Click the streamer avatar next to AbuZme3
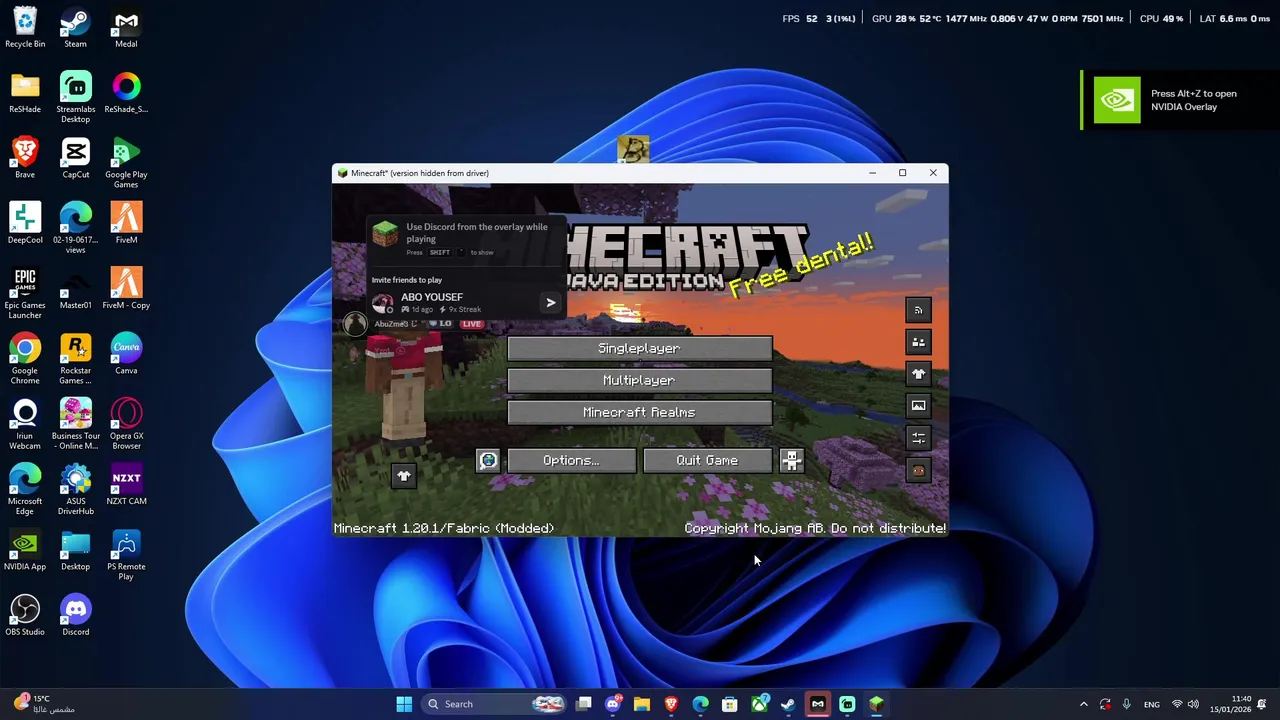 354,323
